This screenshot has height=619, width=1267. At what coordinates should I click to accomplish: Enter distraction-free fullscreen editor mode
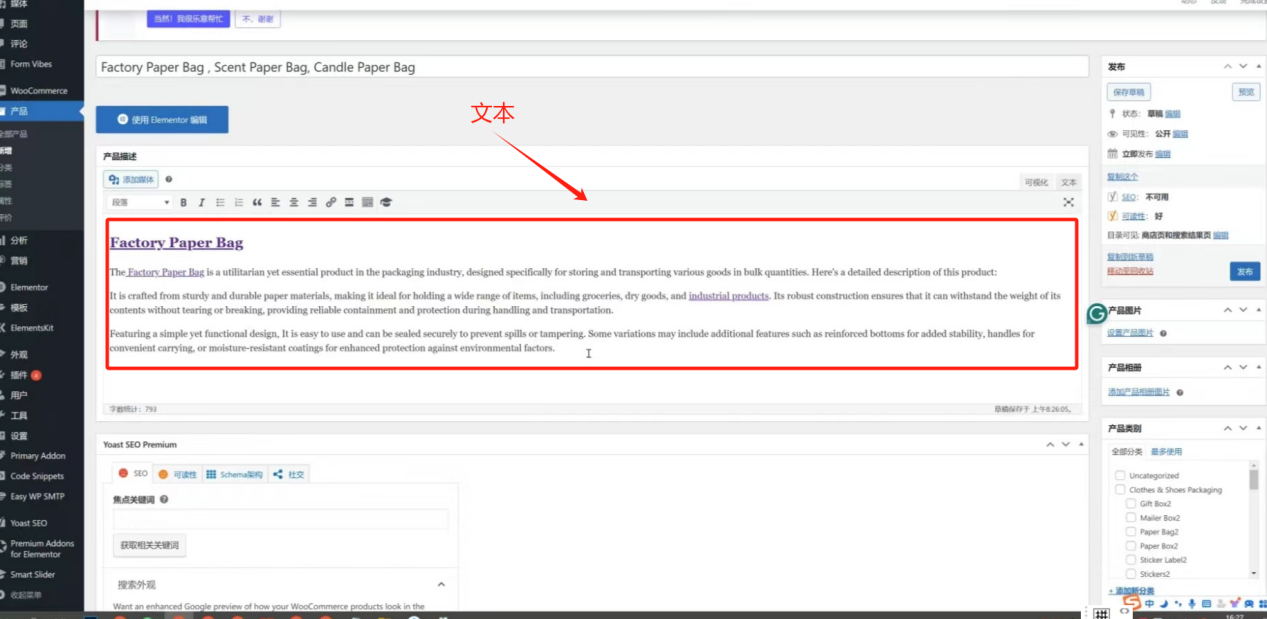click(x=1068, y=202)
